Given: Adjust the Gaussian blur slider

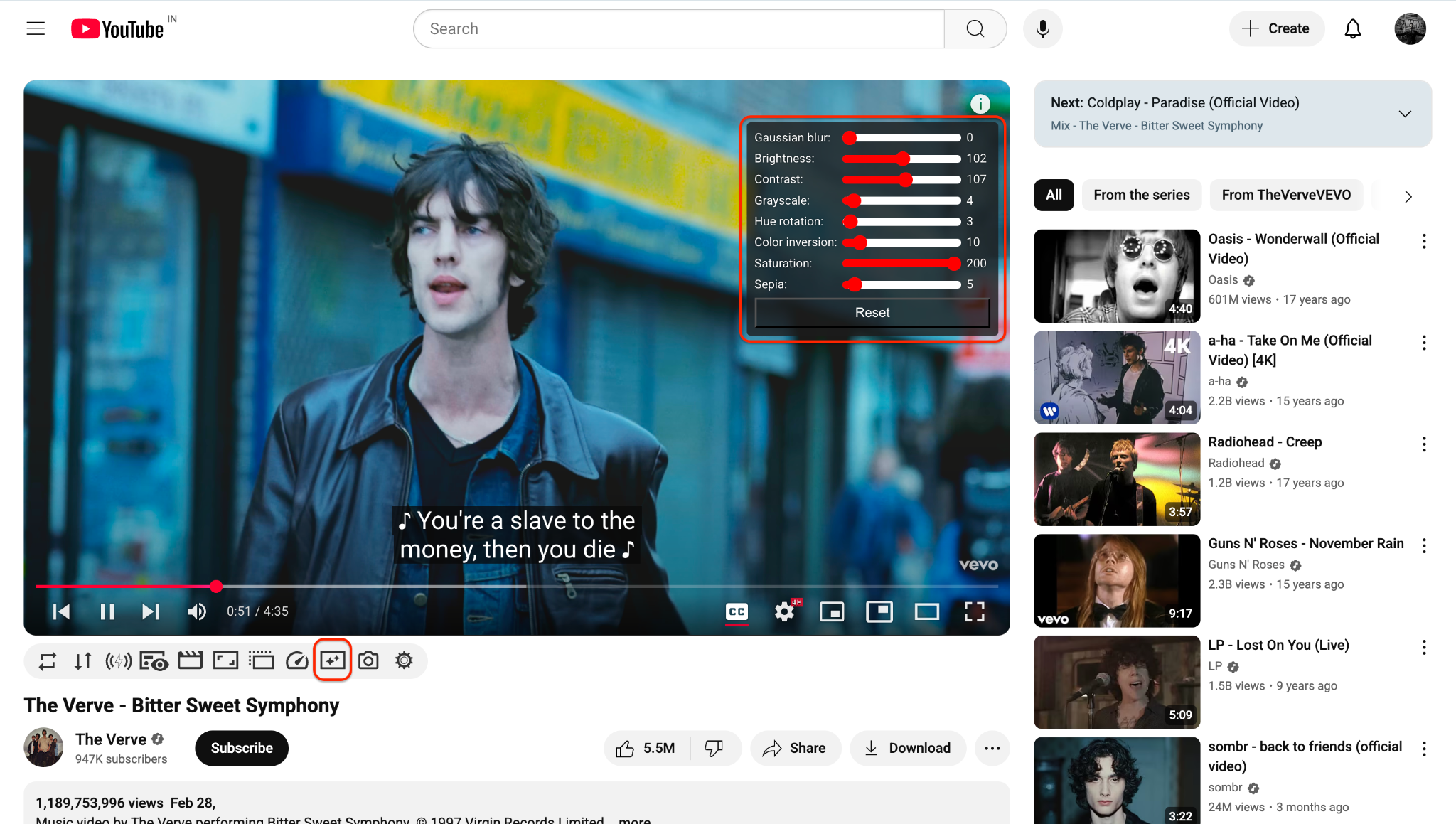Looking at the screenshot, I should [x=901, y=138].
